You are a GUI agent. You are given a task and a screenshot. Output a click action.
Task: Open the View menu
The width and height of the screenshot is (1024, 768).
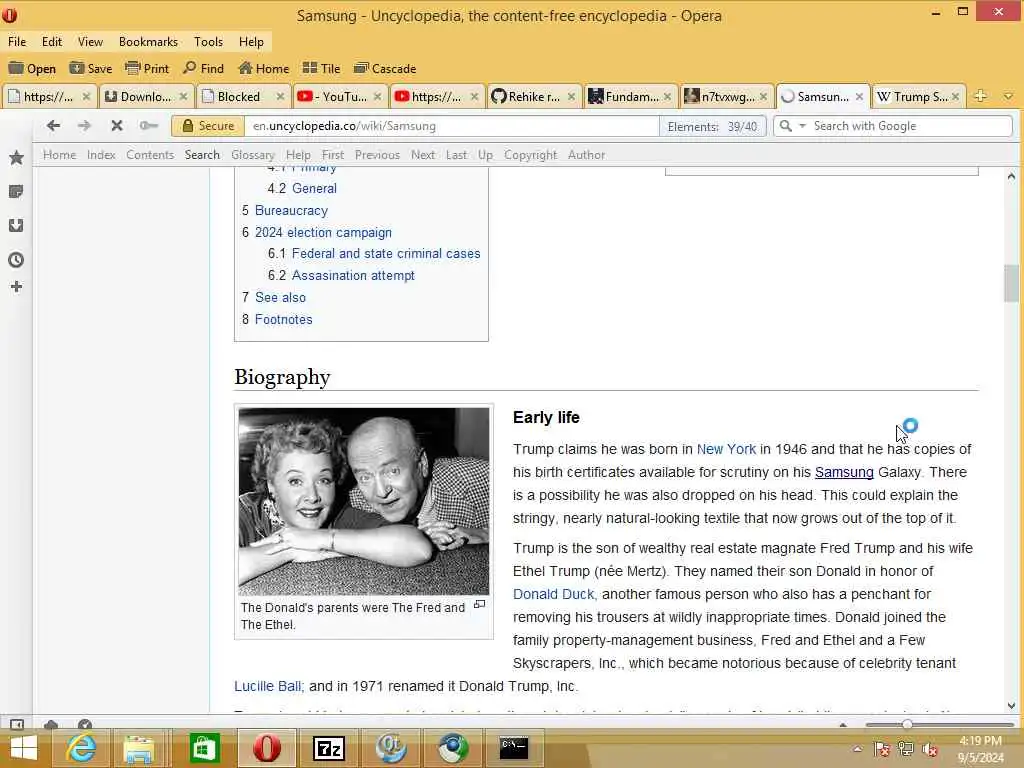(90, 42)
